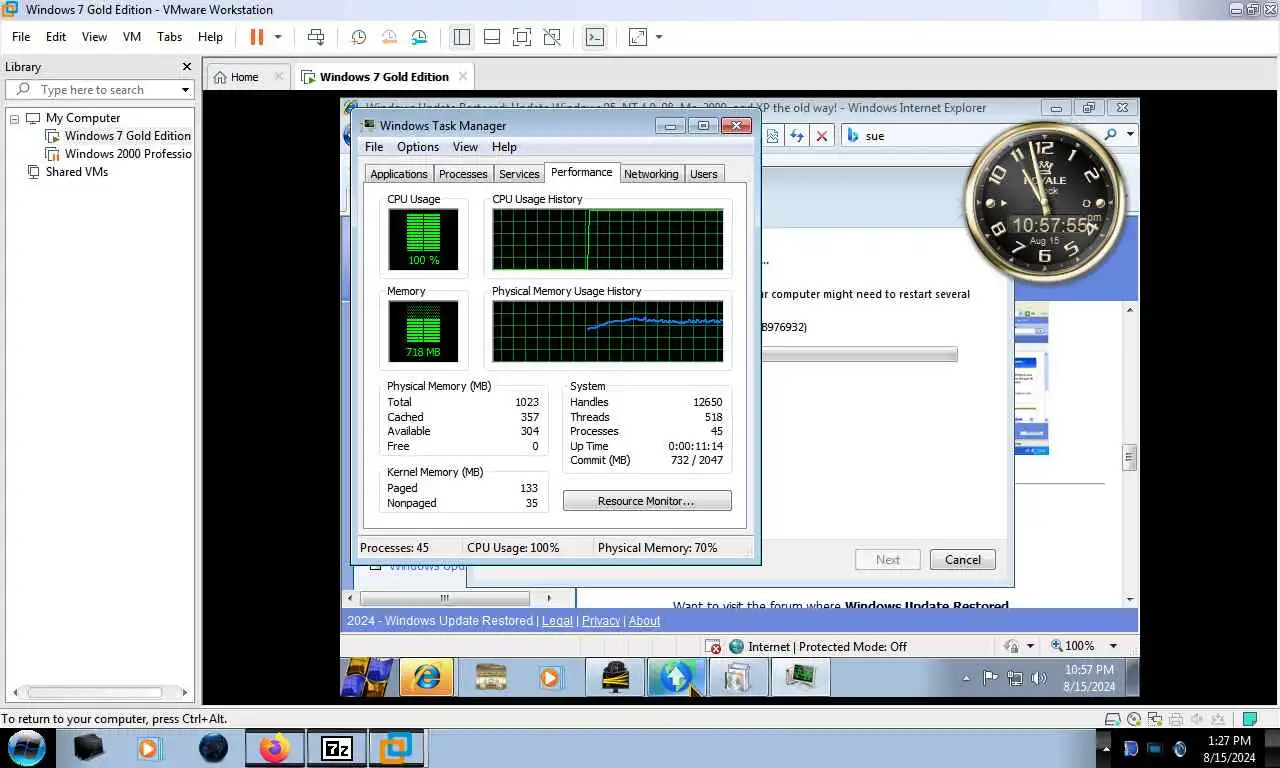
Task: Click the IE pop-up blocked status icon
Action: tap(712, 647)
